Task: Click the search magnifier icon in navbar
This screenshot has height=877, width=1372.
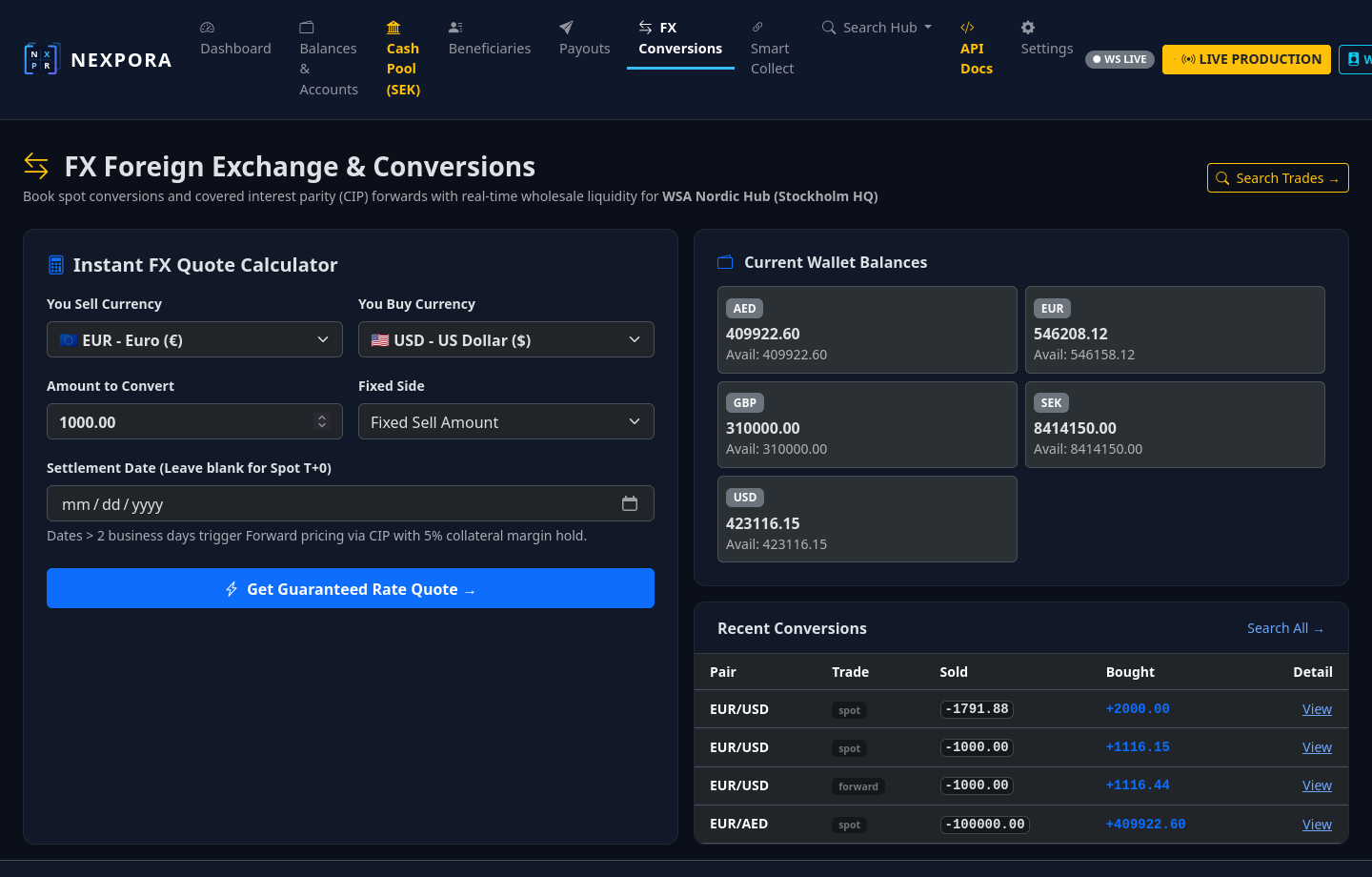Action: [829, 28]
